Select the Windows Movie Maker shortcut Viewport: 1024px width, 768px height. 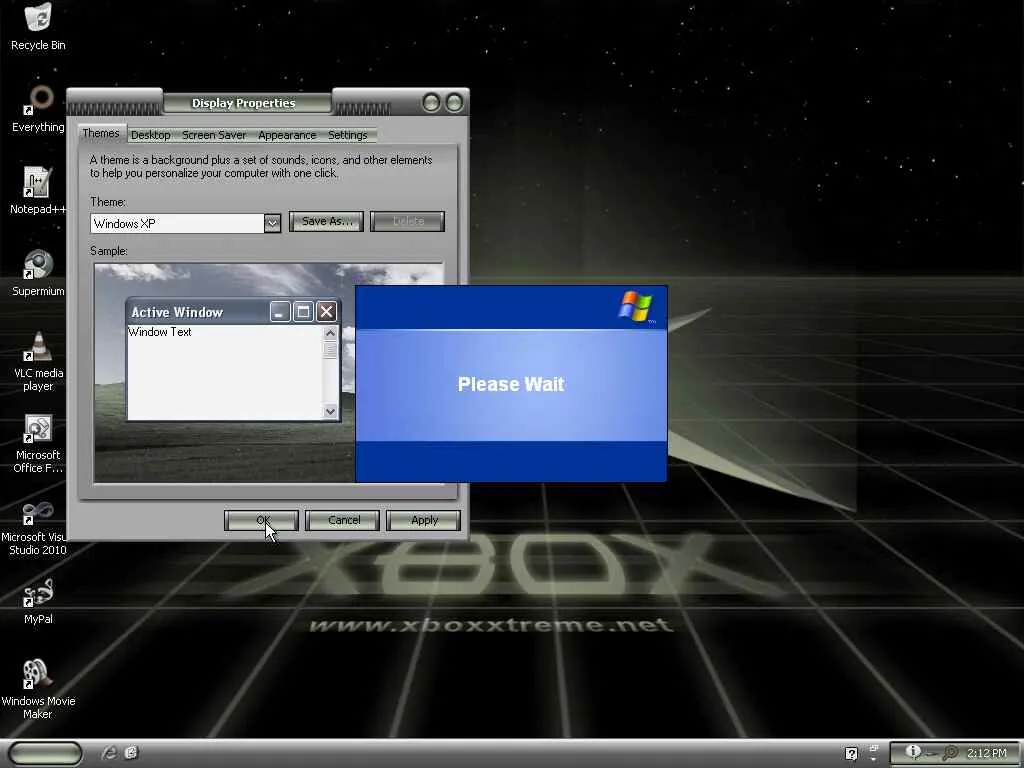38,690
